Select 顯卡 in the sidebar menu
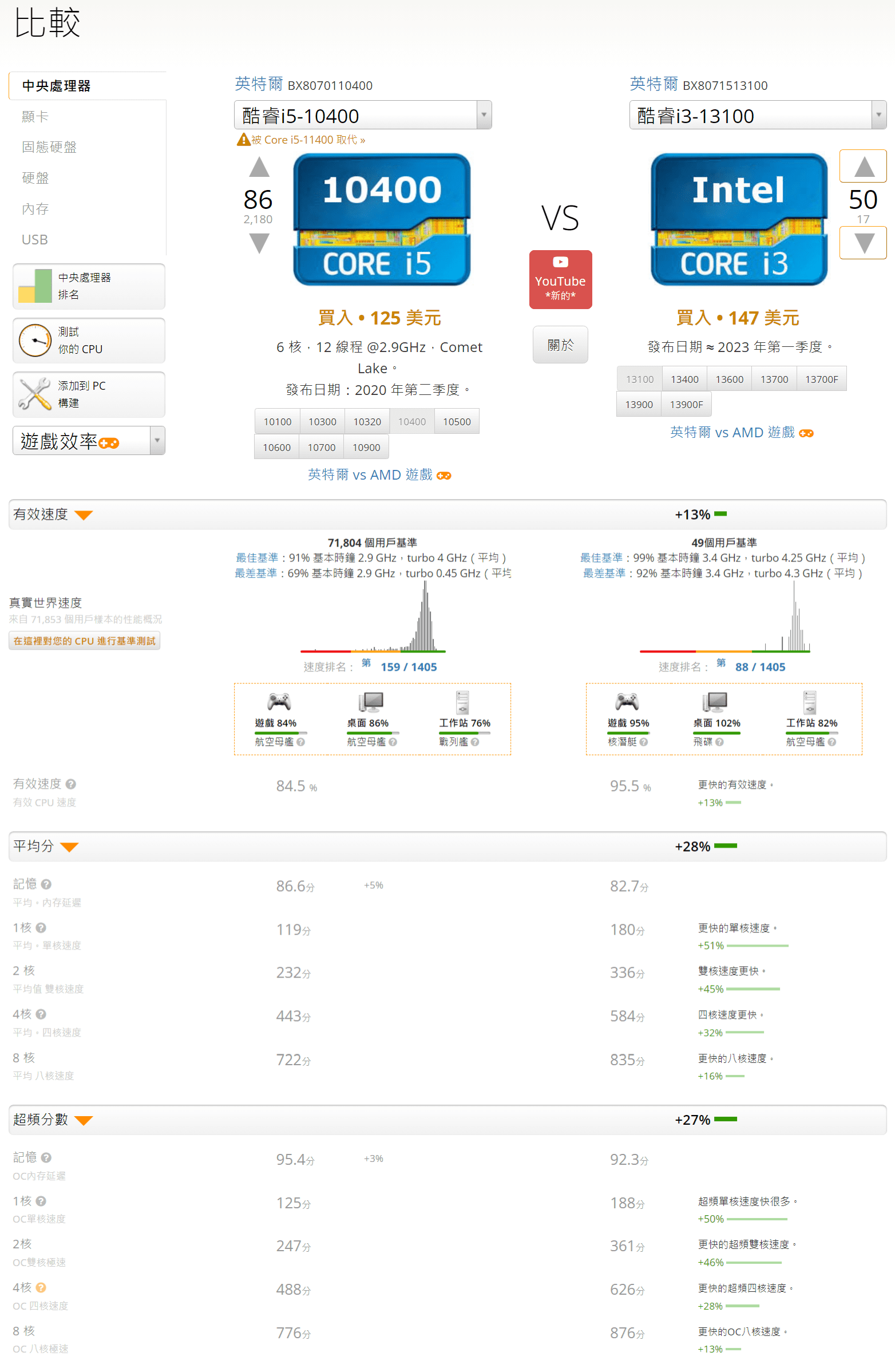 tap(35, 116)
